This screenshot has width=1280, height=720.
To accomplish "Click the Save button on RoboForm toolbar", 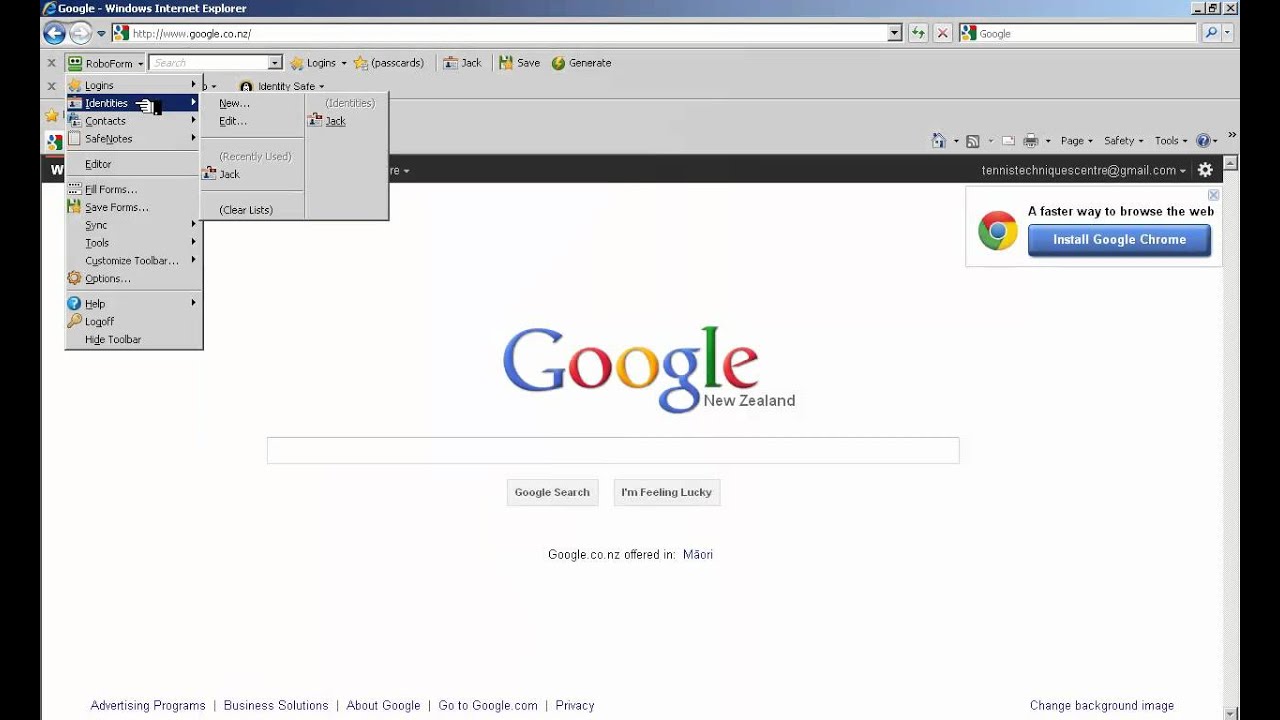I will (x=519, y=63).
